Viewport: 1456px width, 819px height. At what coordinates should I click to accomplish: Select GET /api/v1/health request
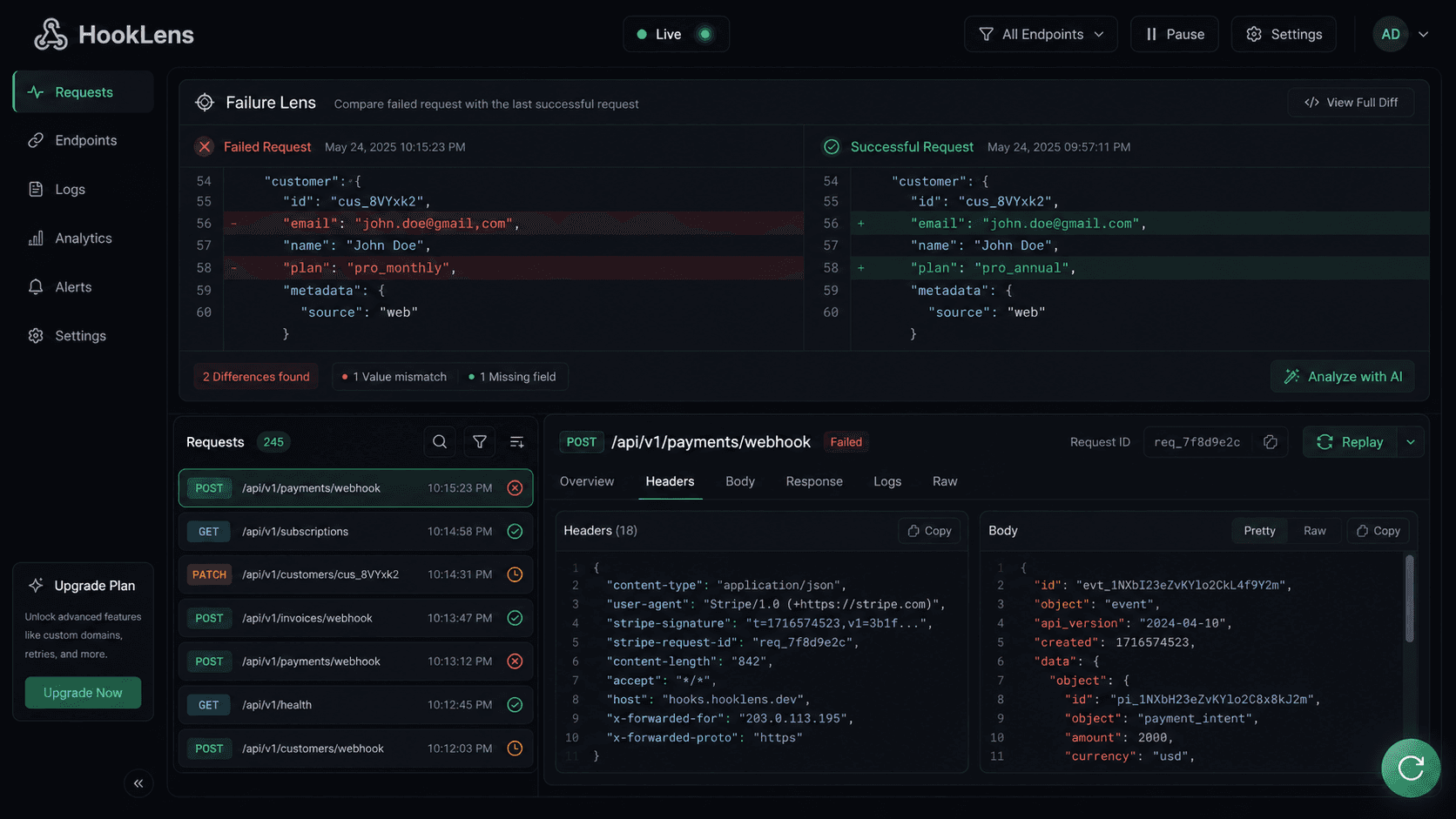[x=355, y=705]
